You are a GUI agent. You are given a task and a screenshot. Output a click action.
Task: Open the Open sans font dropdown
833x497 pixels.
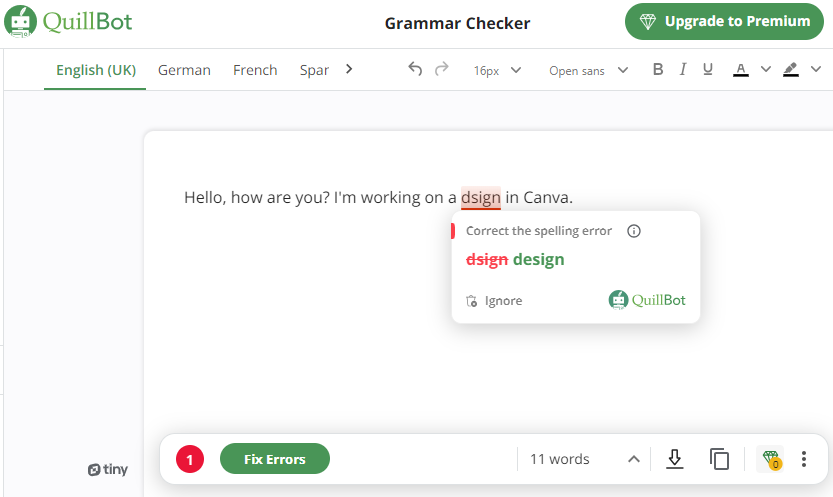tap(589, 71)
